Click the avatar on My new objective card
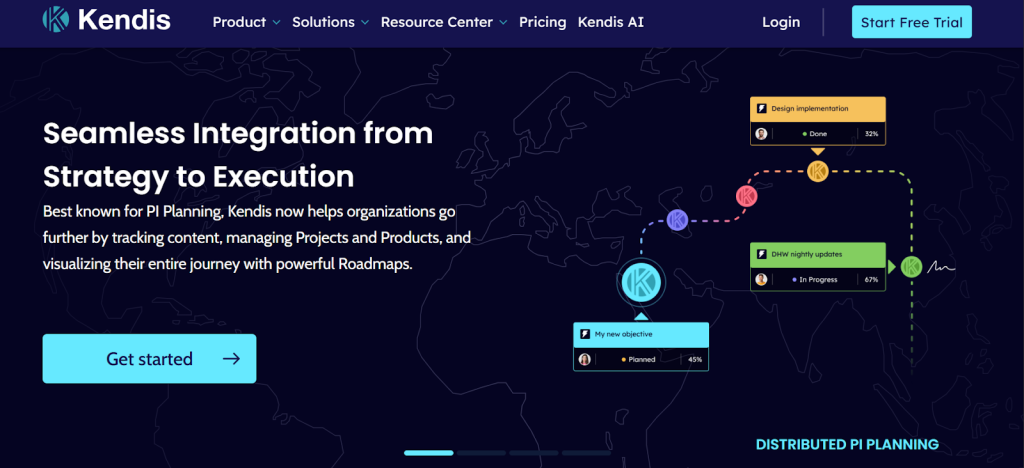This screenshot has width=1024, height=468. point(585,359)
